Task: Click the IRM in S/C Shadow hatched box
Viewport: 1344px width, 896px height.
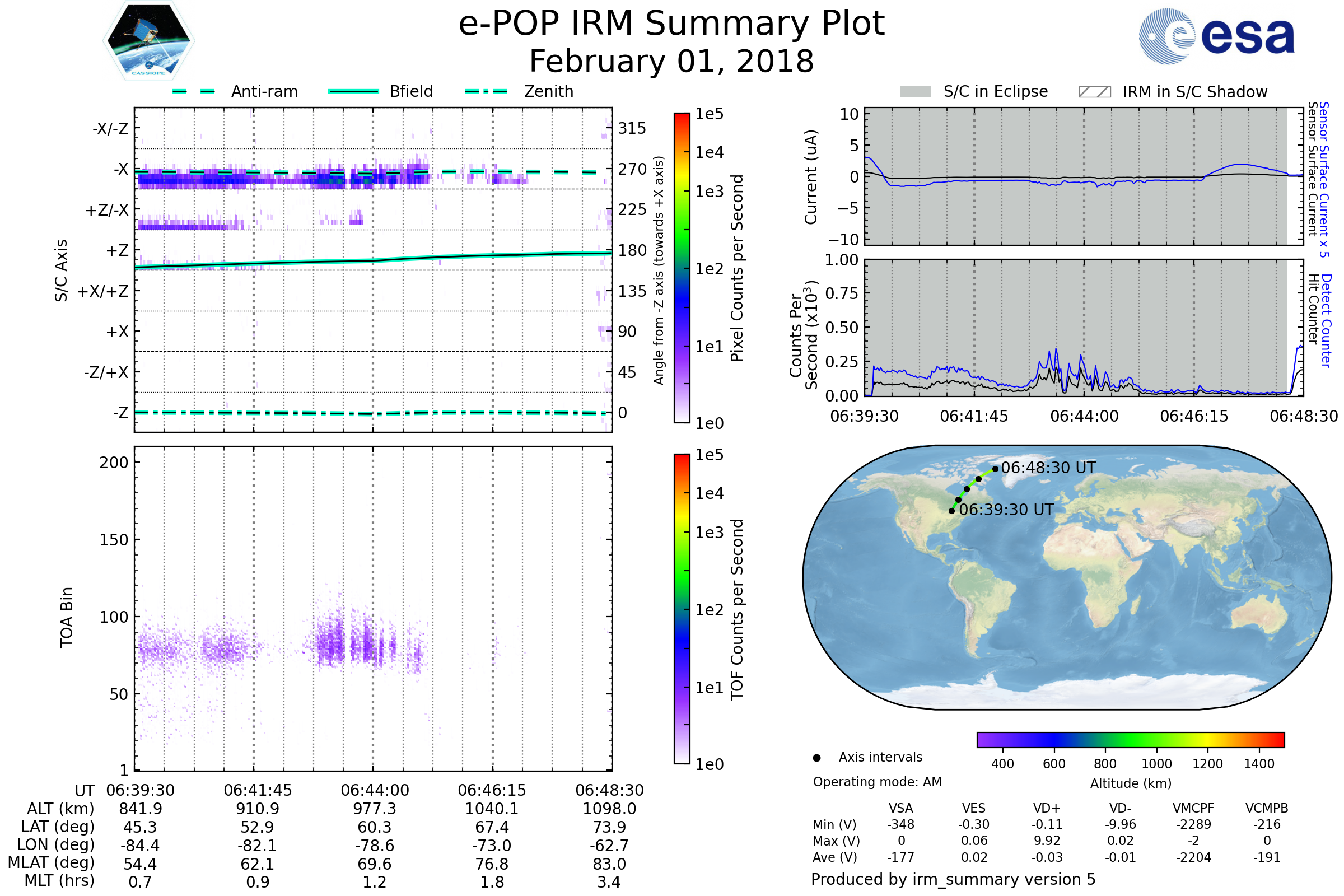Action: 1094,92
